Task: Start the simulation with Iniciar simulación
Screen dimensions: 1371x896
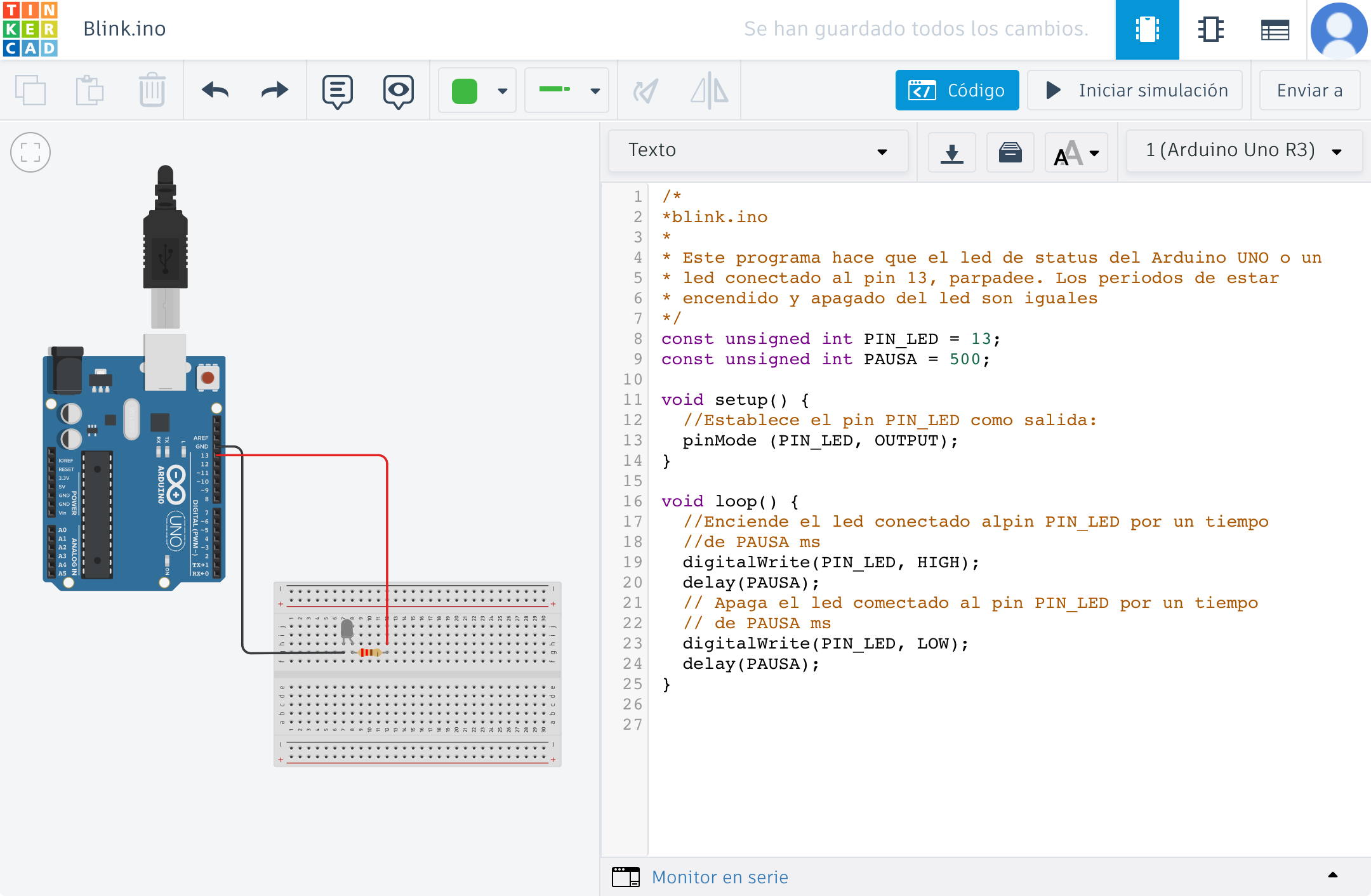Action: coord(1135,91)
